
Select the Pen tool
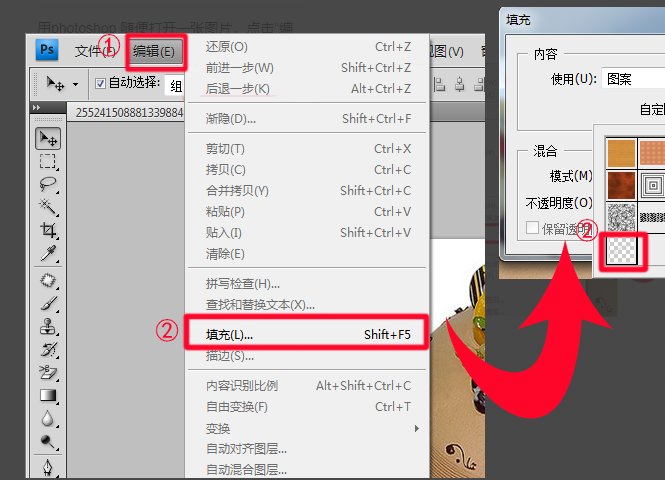point(48,468)
